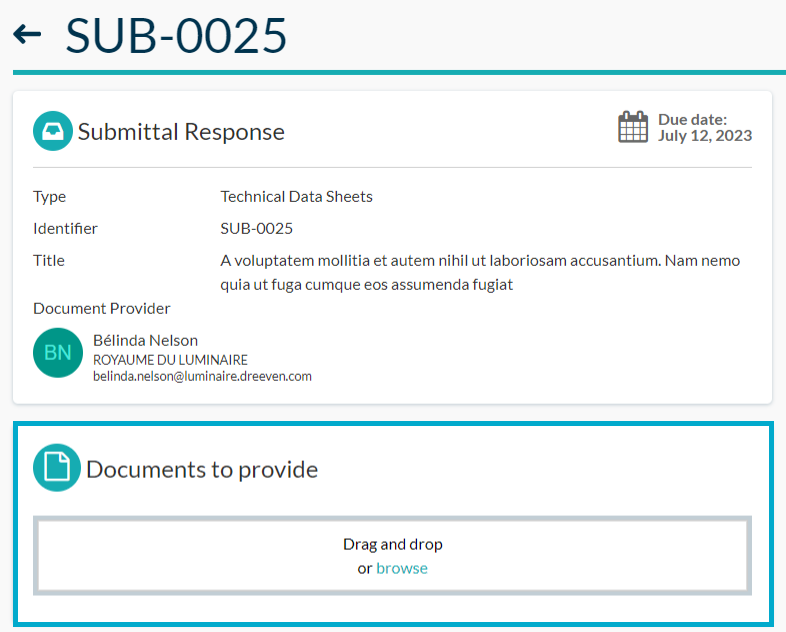Click the SUB-0025 identifier value
This screenshot has width=786, height=632.
tap(256, 228)
